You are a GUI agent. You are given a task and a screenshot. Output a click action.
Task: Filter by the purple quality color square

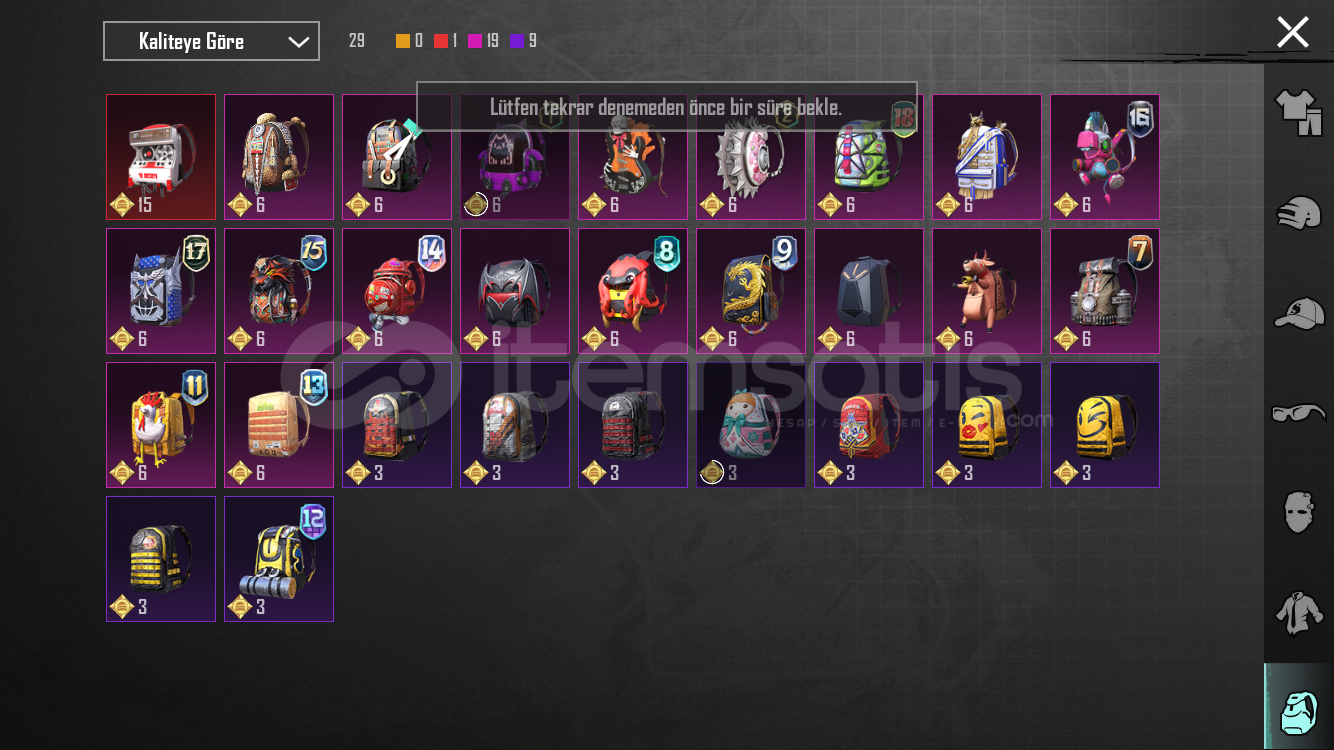516,41
